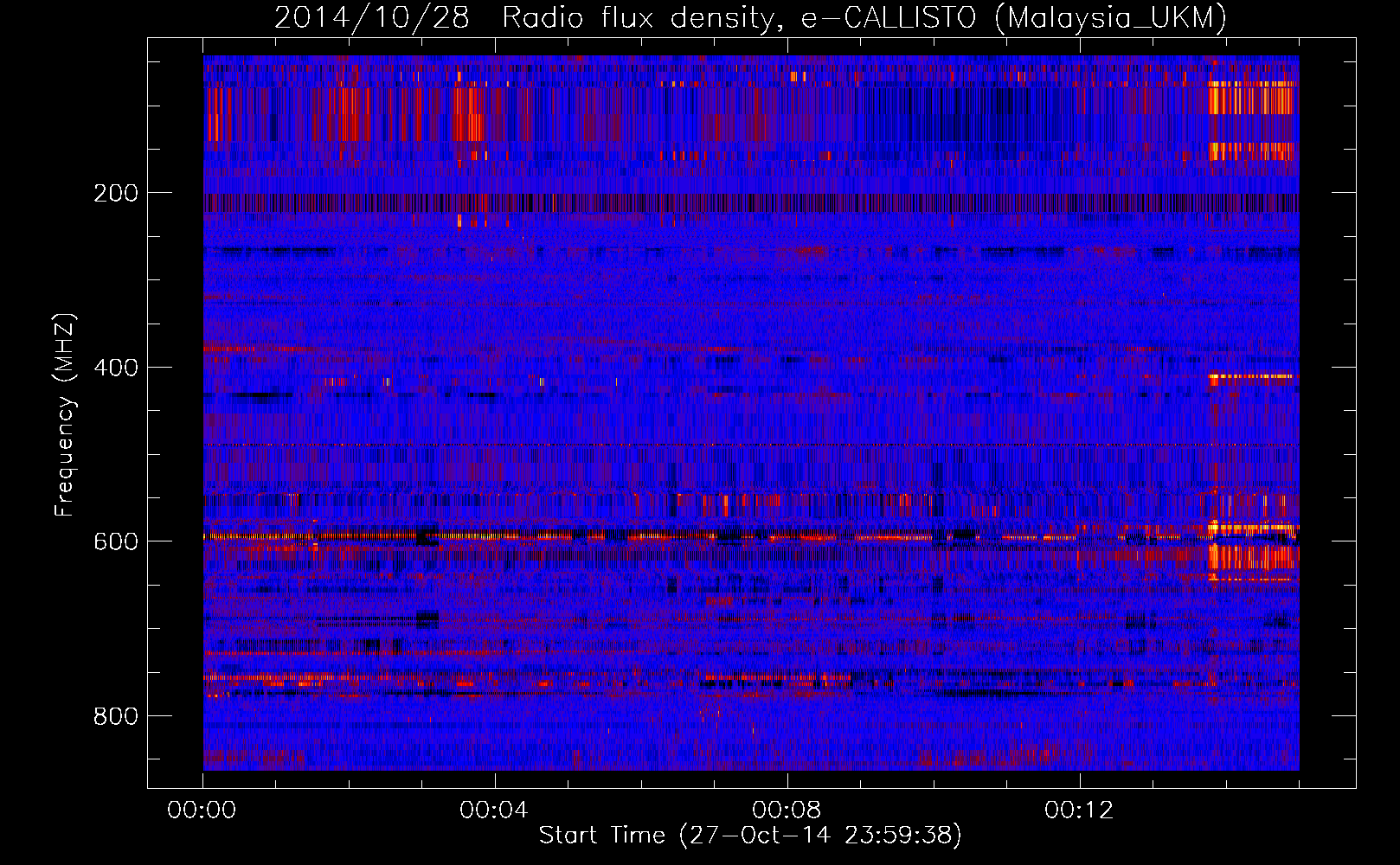Click the 600 frequency tick label
Viewport: 1400px width, 865px height.
pyautogui.click(x=116, y=541)
